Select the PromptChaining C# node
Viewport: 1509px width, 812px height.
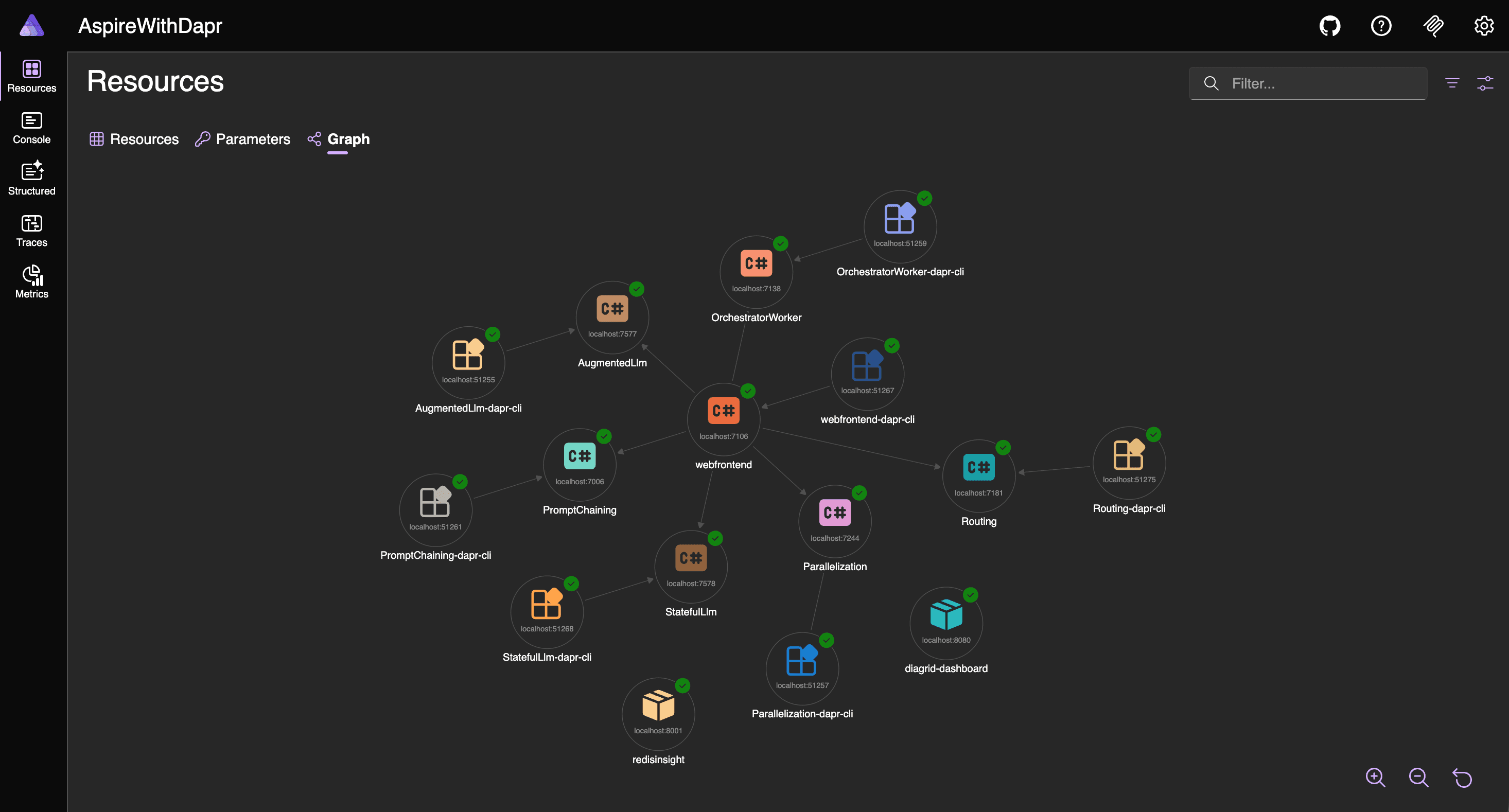(580, 465)
